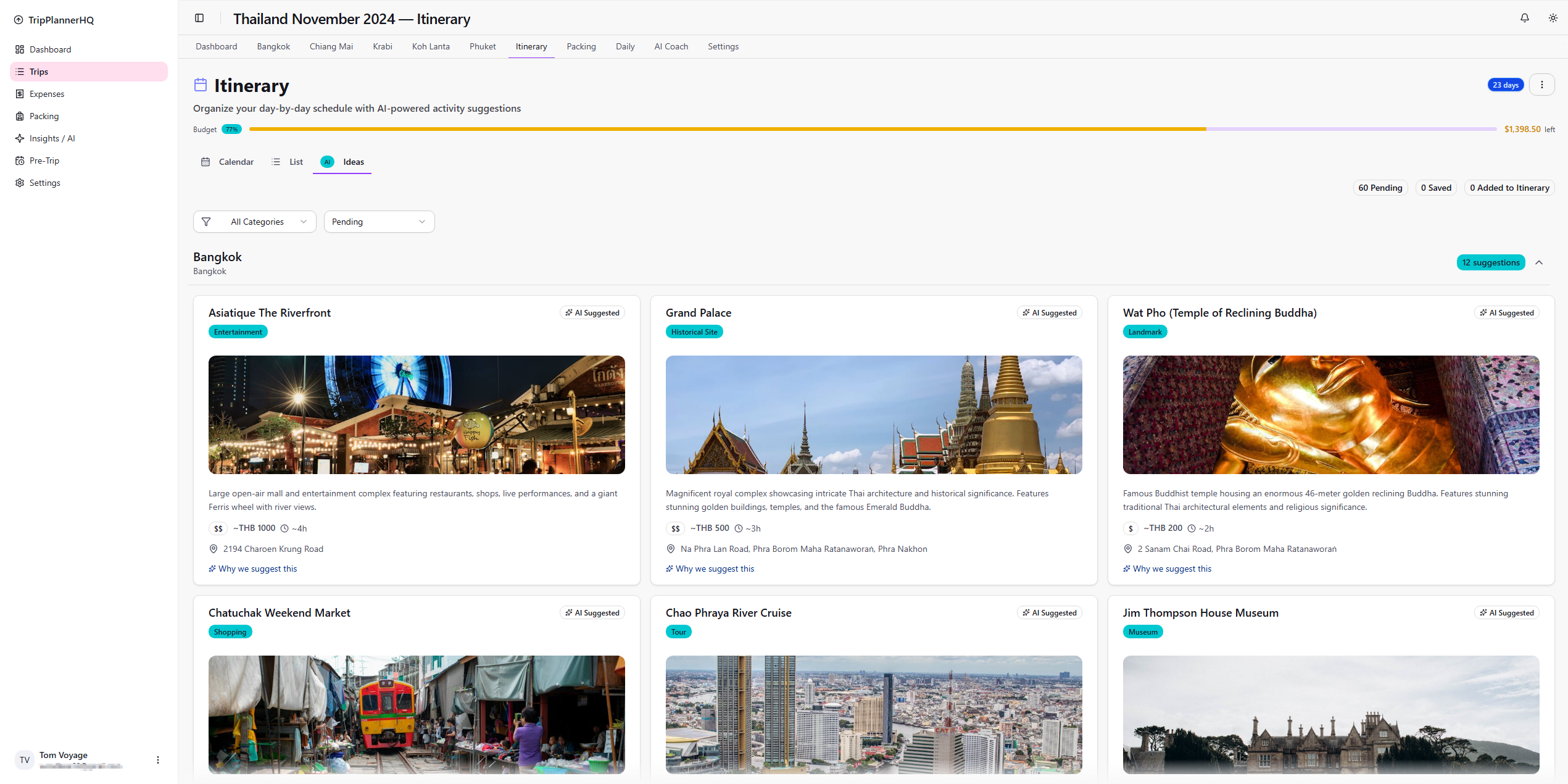Screen dimensions: 1568x784
Task: Open the All Categories dropdown
Action: [254, 222]
